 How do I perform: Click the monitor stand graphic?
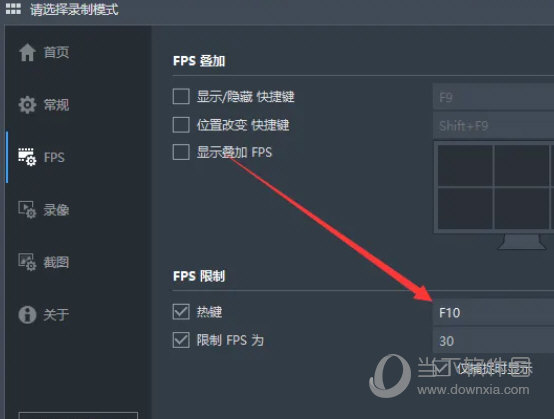pos(521,242)
